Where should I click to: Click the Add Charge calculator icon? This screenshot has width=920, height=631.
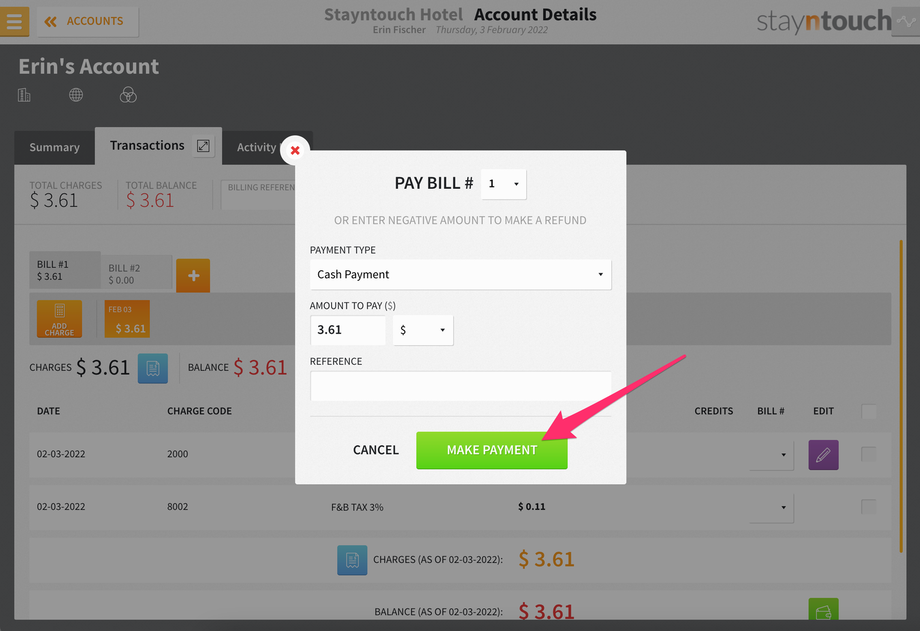pos(59,319)
